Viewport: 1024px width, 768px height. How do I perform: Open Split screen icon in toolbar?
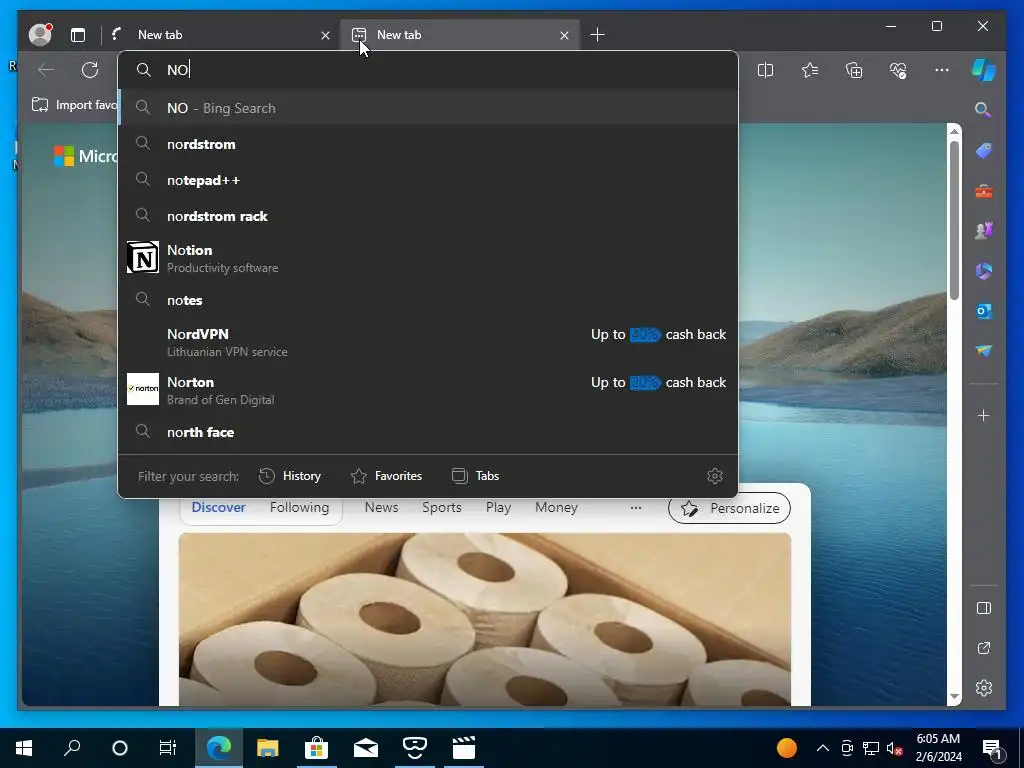pyautogui.click(x=765, y=70)
